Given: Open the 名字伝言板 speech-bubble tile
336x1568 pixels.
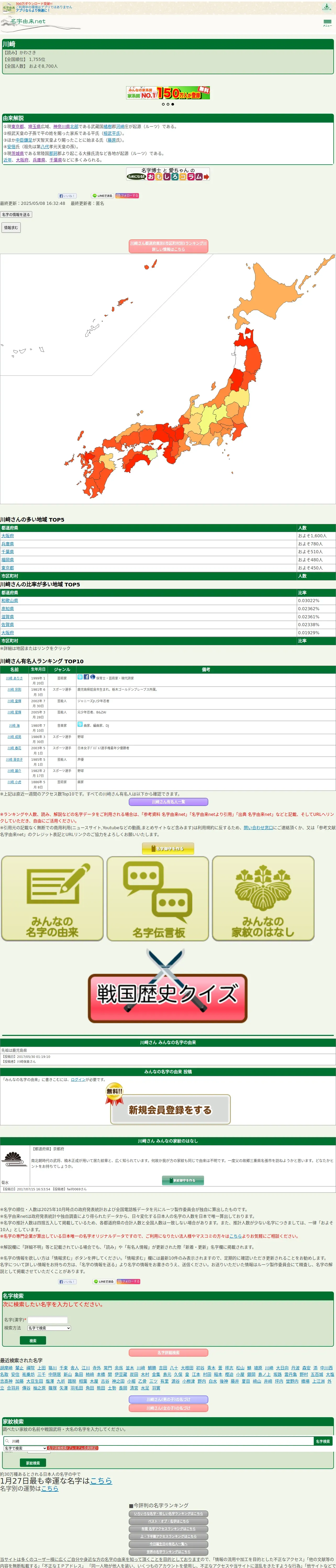Looking at the screenshot, I should (158, 898).
